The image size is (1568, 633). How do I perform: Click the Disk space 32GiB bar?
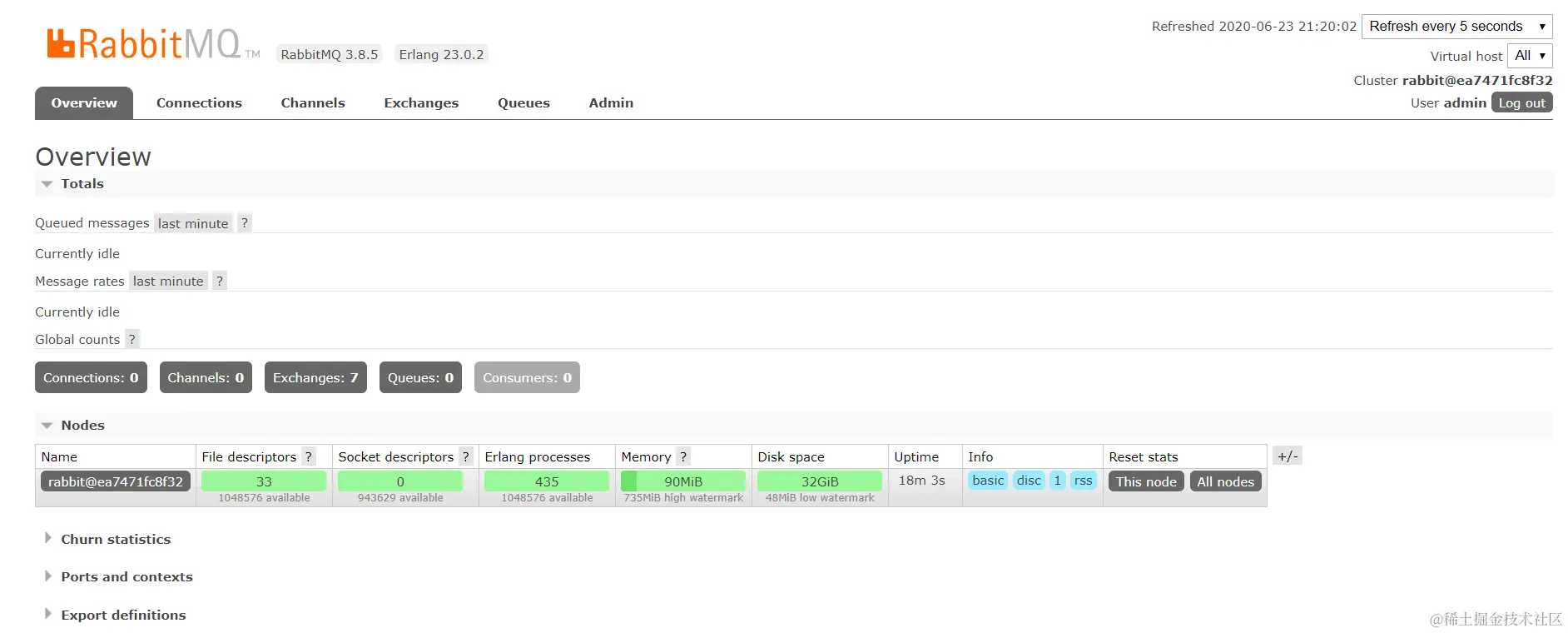tap(820, 481)
